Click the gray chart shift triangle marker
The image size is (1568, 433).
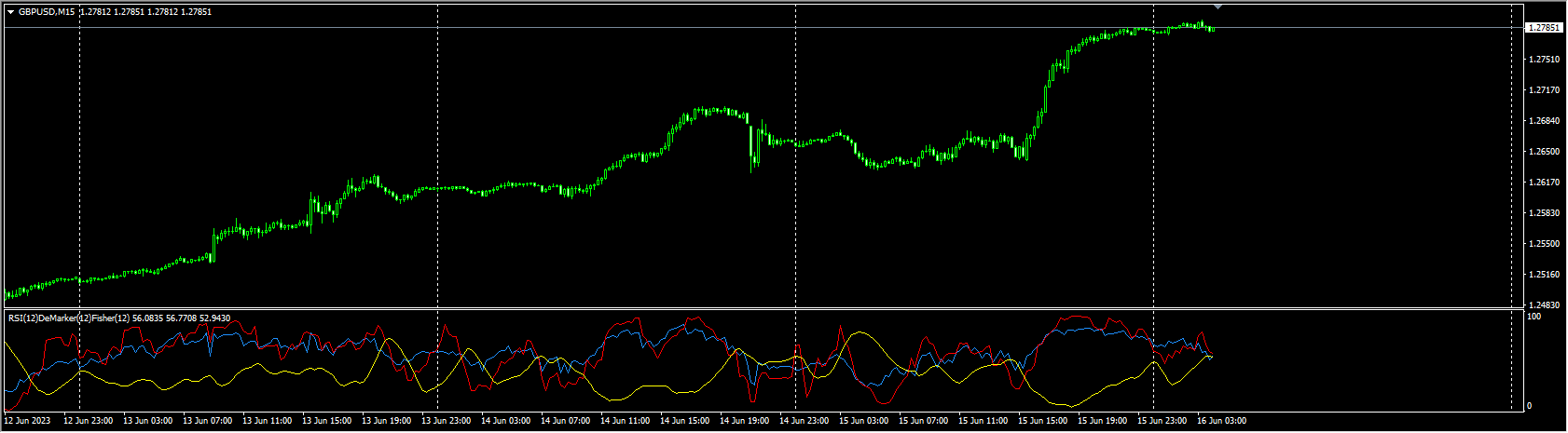[1217, 7]
